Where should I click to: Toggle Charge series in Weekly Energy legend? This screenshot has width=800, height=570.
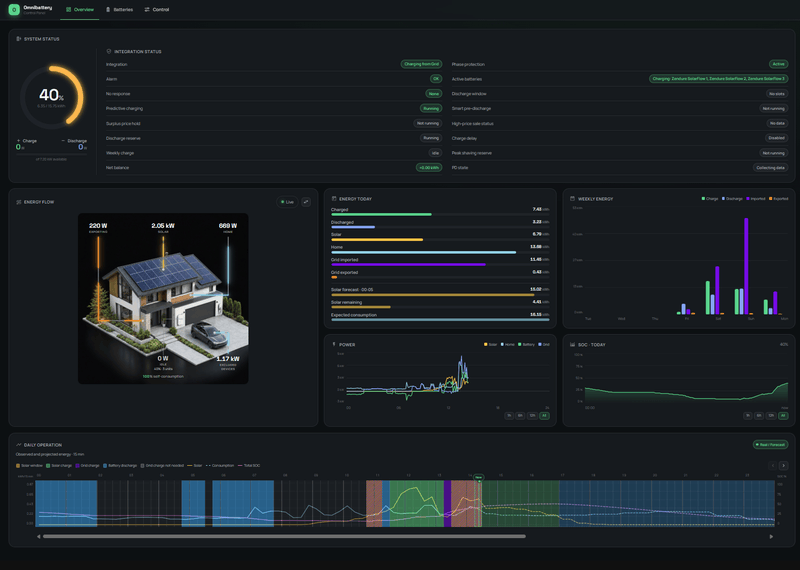(710, 199)
